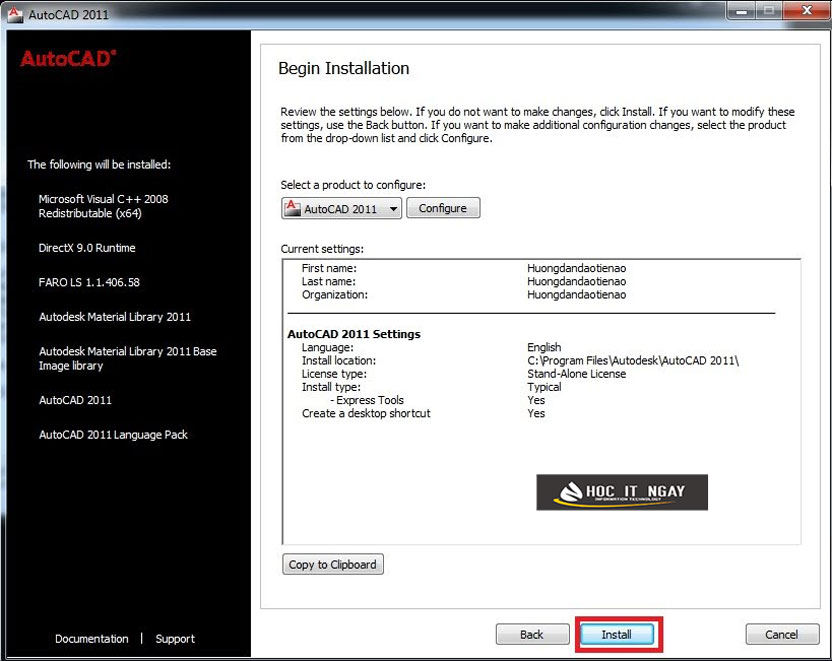Select 'AutoCAD 2011 Language Pack' entry
Viewport: 832px width, 661px height.
(x=113, y=434)
